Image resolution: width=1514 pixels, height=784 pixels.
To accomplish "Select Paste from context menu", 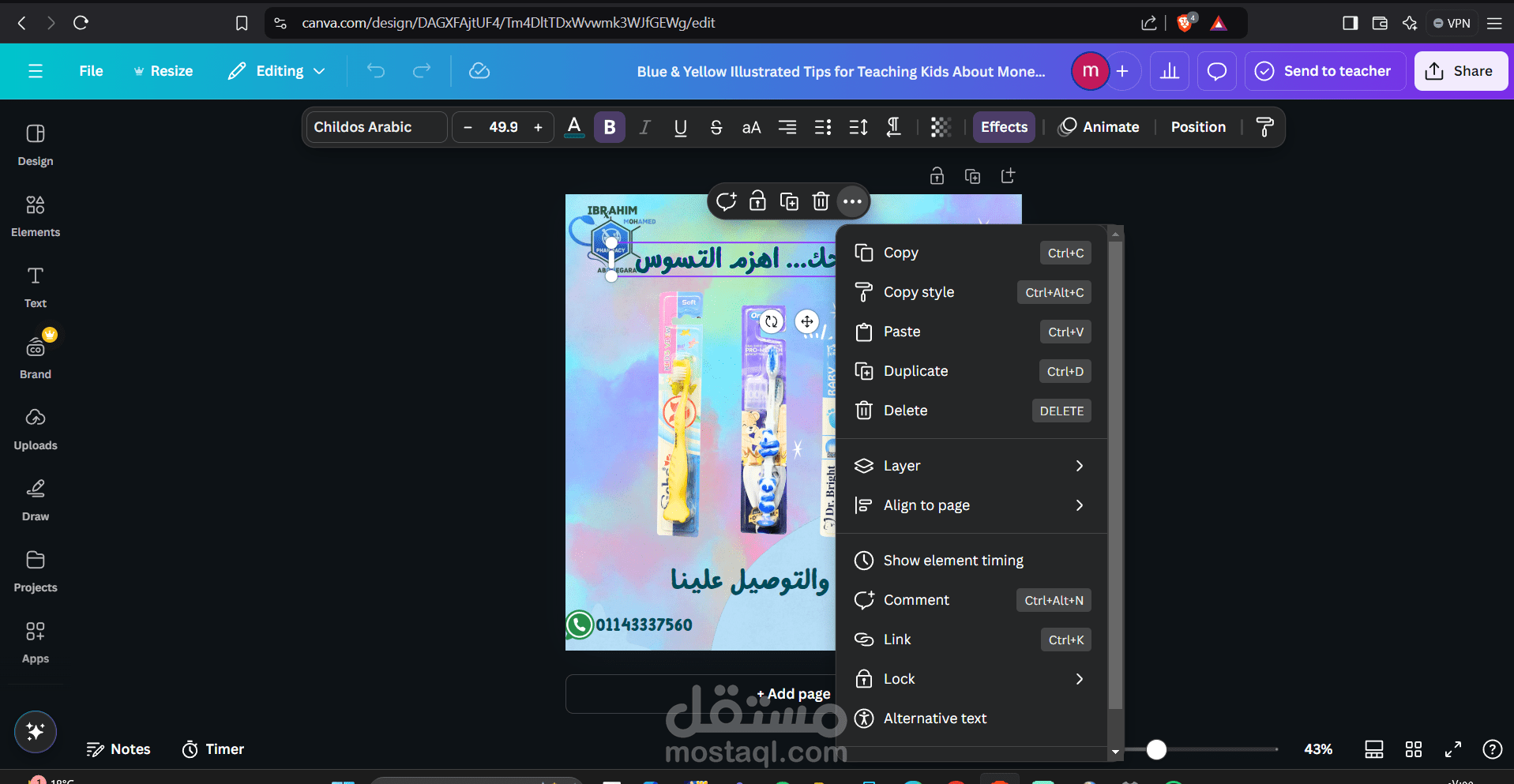I will [x=972, y=332].
